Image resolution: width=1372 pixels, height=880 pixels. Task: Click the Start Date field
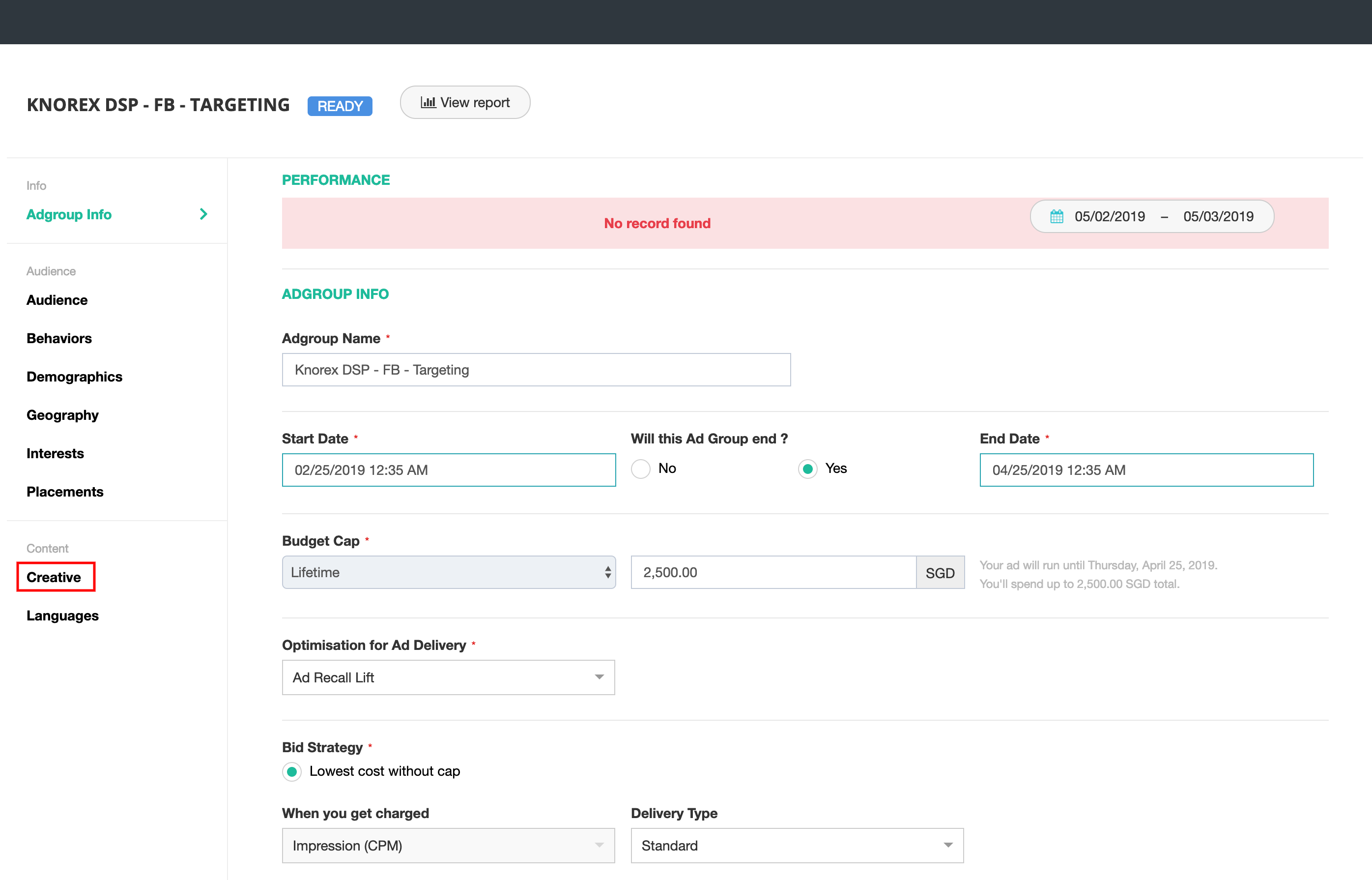(449, 469)
